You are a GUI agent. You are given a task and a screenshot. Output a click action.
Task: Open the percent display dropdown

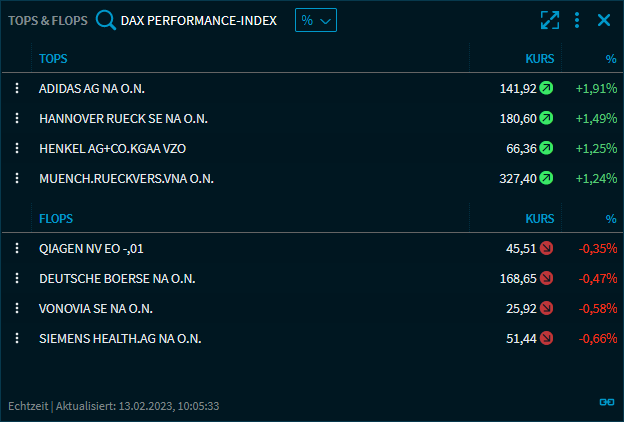click(x=316, y=20)
